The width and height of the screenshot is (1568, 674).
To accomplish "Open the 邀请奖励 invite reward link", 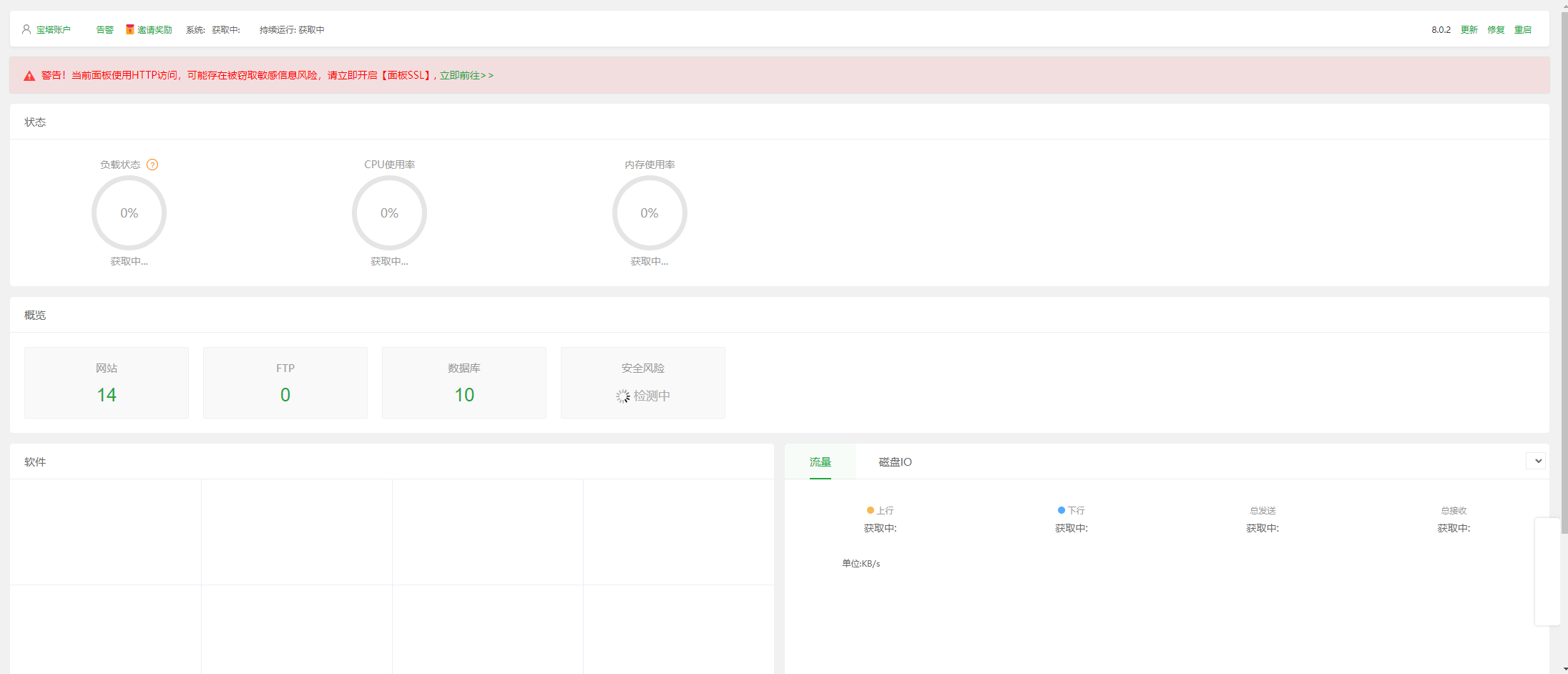I will tap(155, 30).
